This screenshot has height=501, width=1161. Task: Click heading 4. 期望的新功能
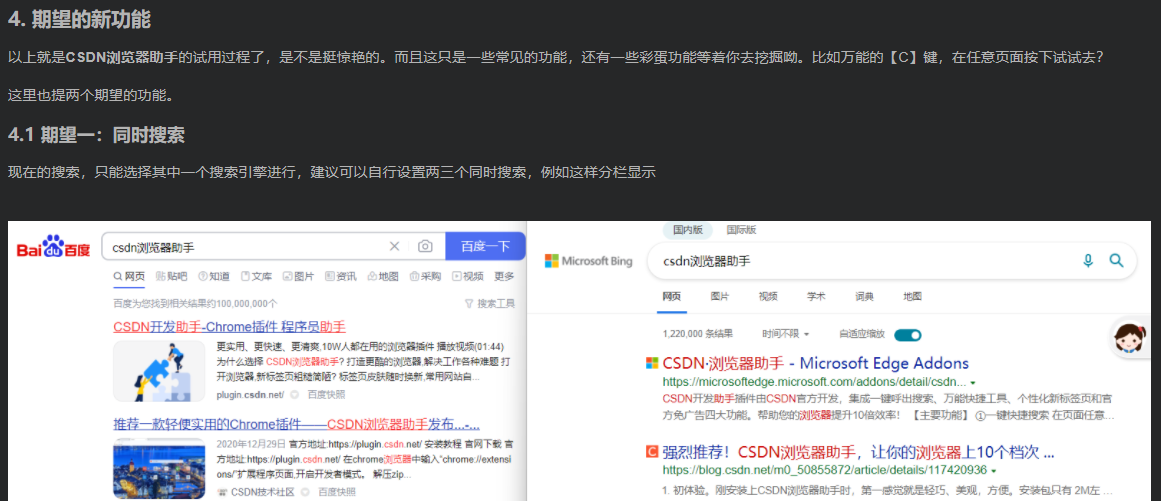point(79,19)
